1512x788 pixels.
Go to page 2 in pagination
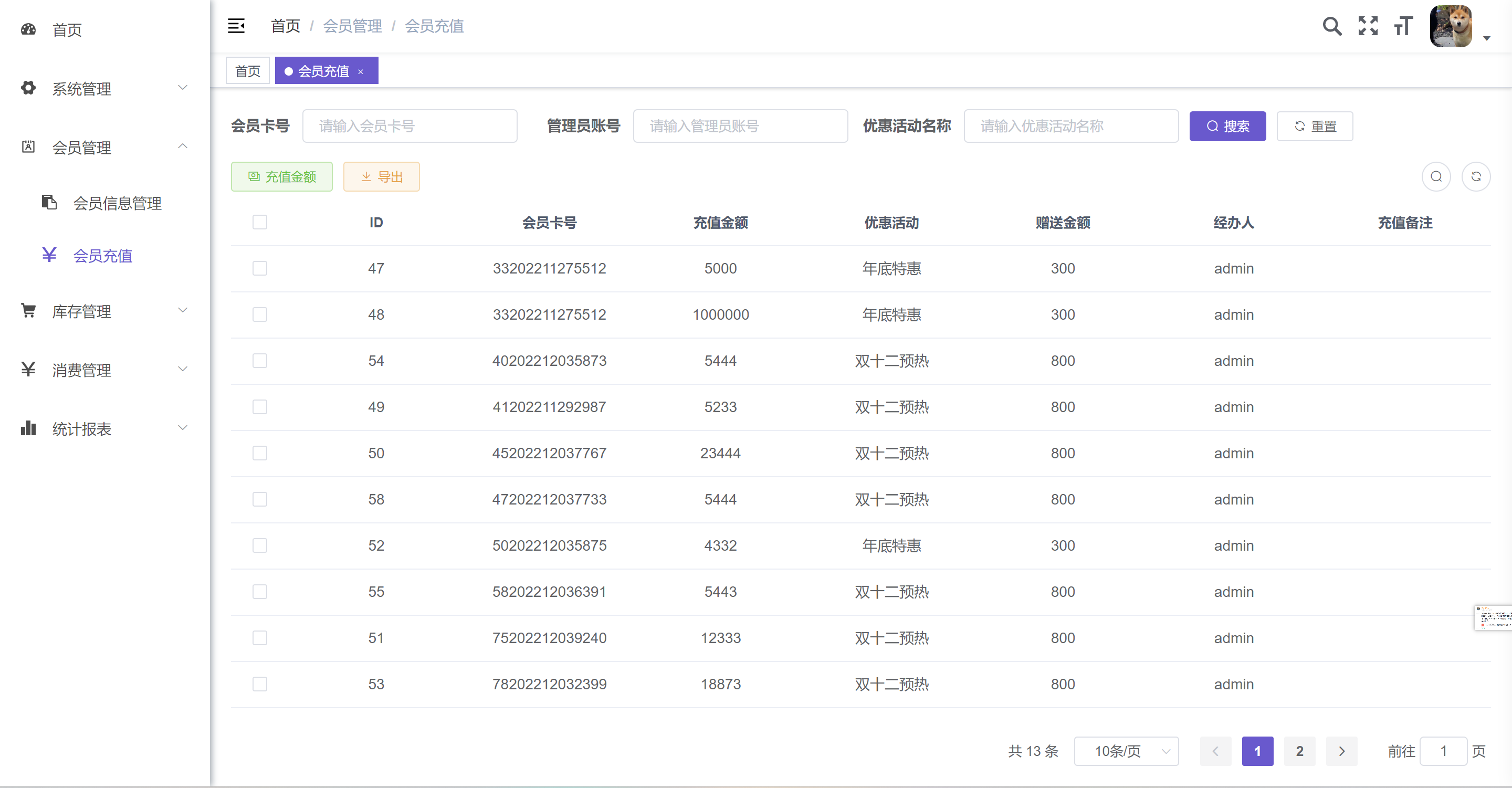pyautogui.click(x=1299, y=751)
